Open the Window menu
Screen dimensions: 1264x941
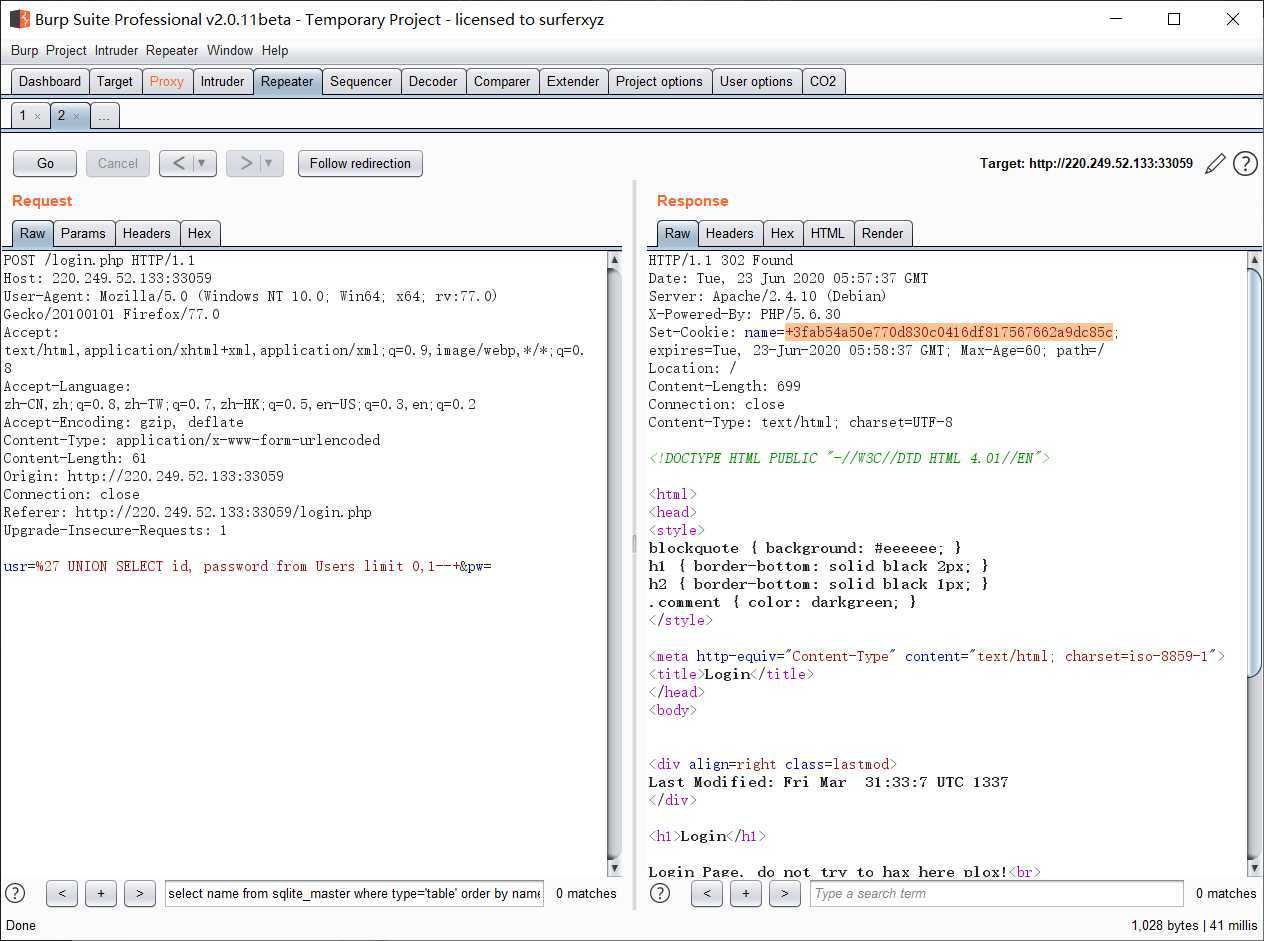pyautogui.click(x=230, y=50)
